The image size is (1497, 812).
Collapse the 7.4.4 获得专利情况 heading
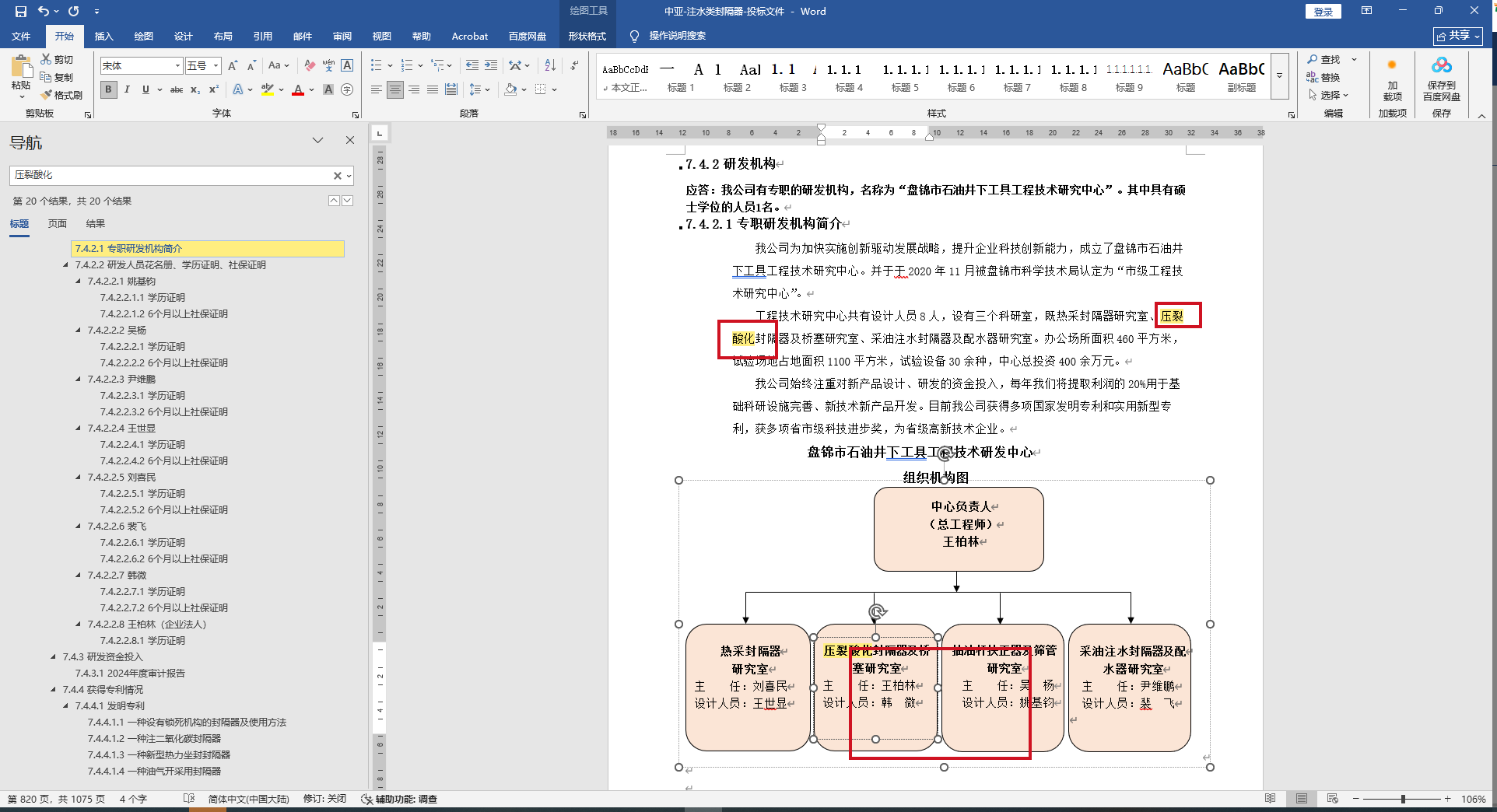[54, 690]
